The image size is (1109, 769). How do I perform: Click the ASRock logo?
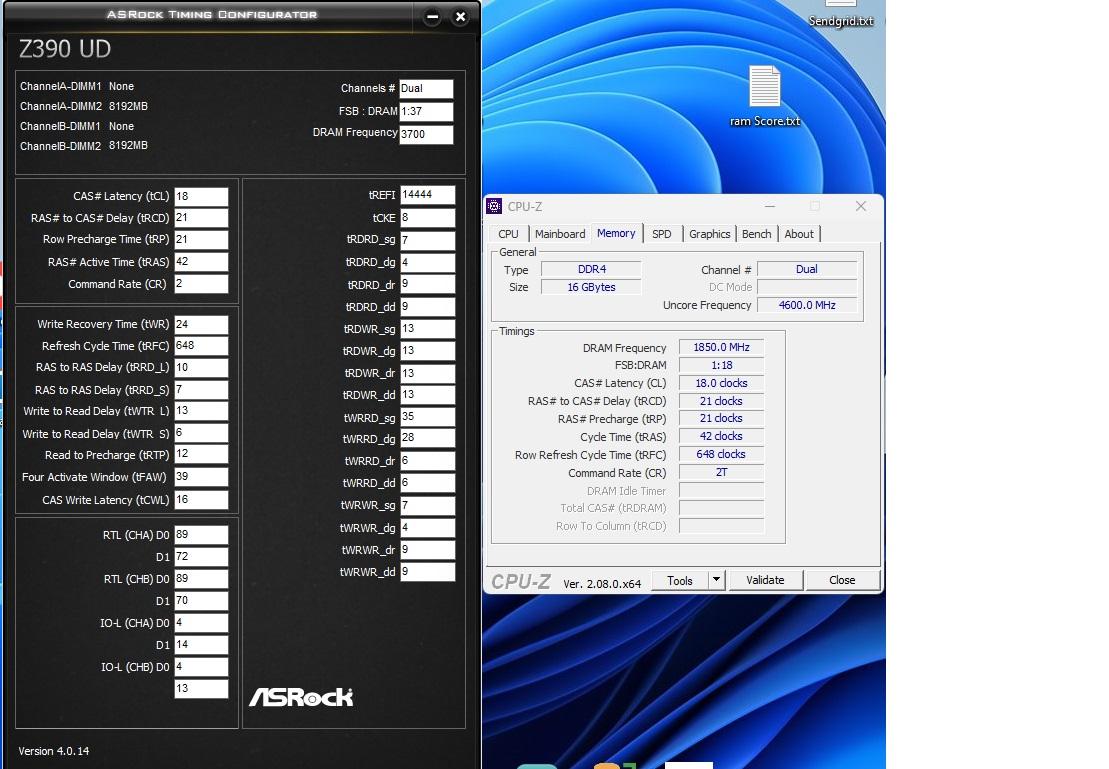click(x=301, y=696)
